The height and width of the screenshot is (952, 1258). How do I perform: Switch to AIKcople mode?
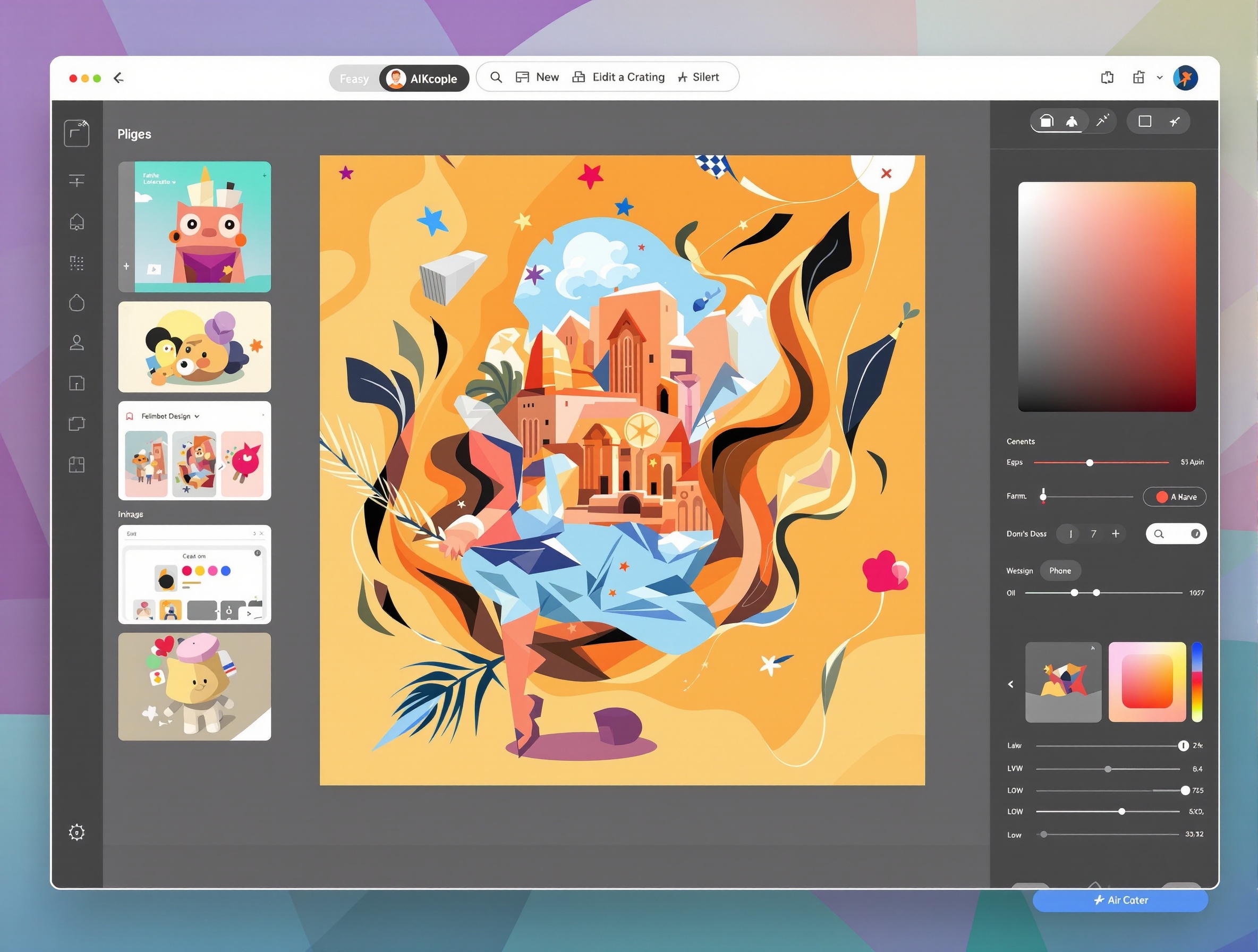[x=424, y=79]
